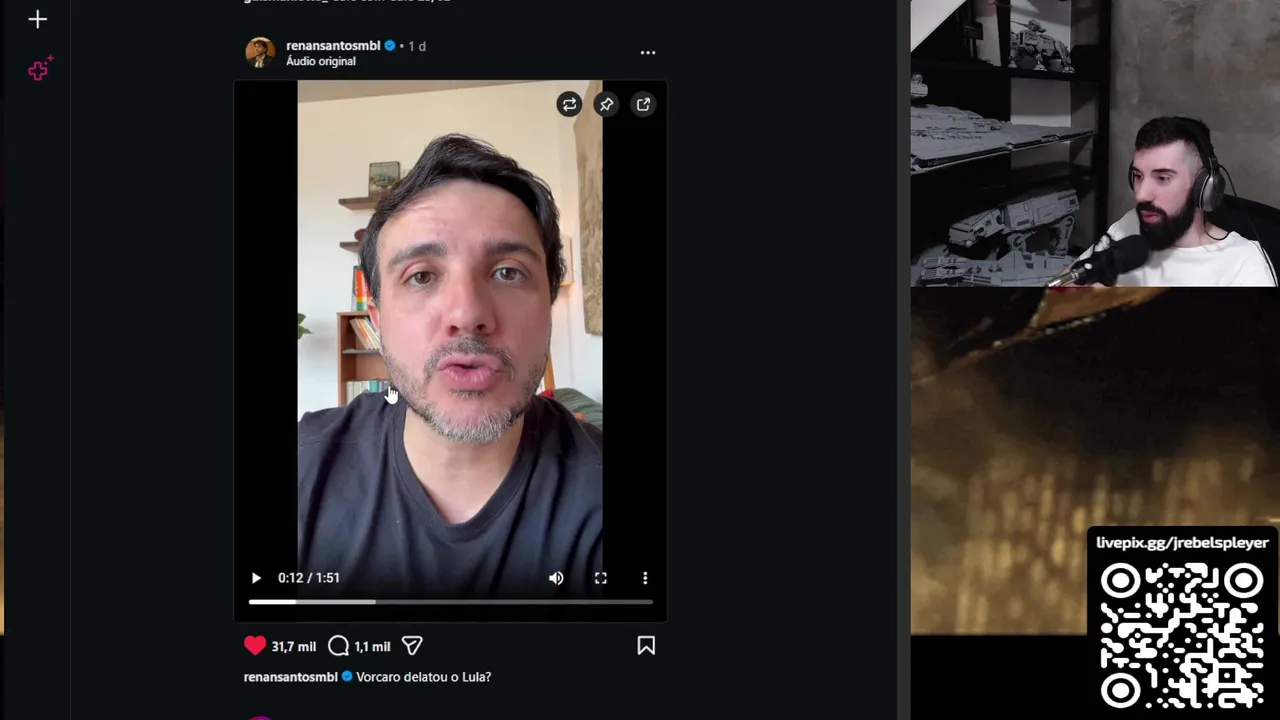Open the post's three-dot options menu
Screen dimensions: 1280x720
(648, 52)
